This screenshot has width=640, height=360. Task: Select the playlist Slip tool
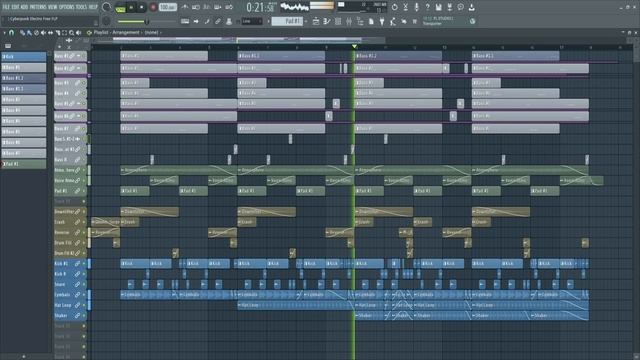(x=50, y=33)
